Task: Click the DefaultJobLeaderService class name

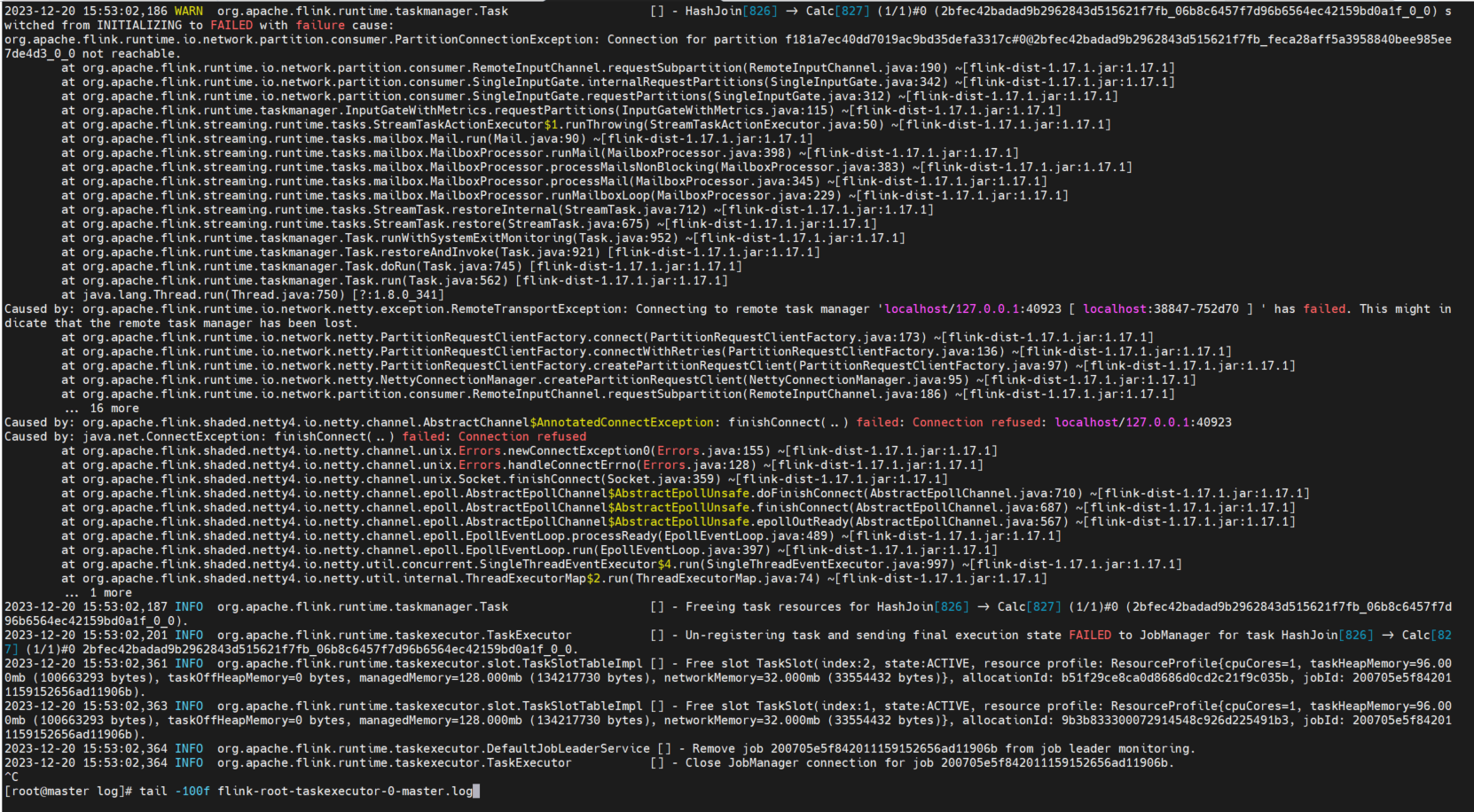Action: click(x=568, y=748)
